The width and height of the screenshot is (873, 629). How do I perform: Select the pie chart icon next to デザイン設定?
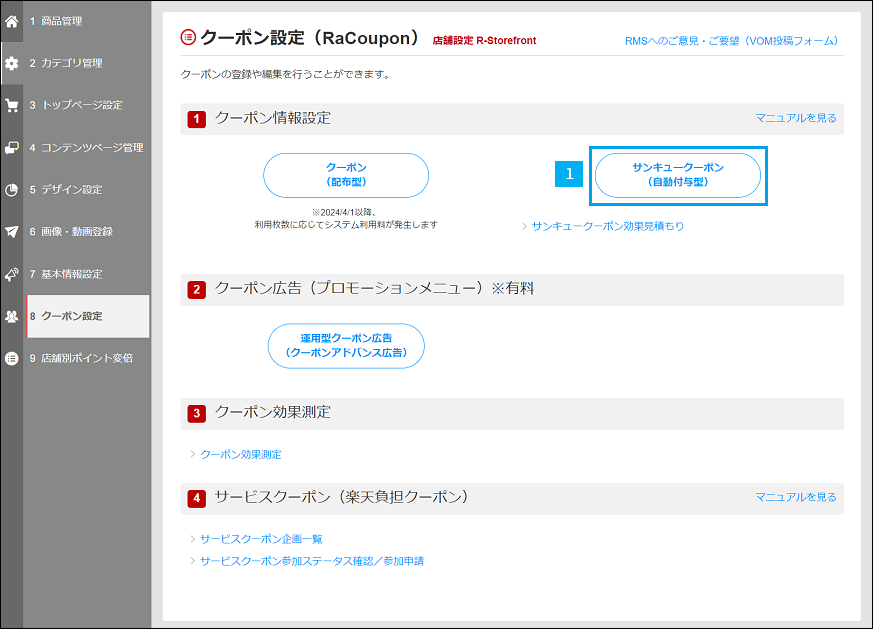13,188
